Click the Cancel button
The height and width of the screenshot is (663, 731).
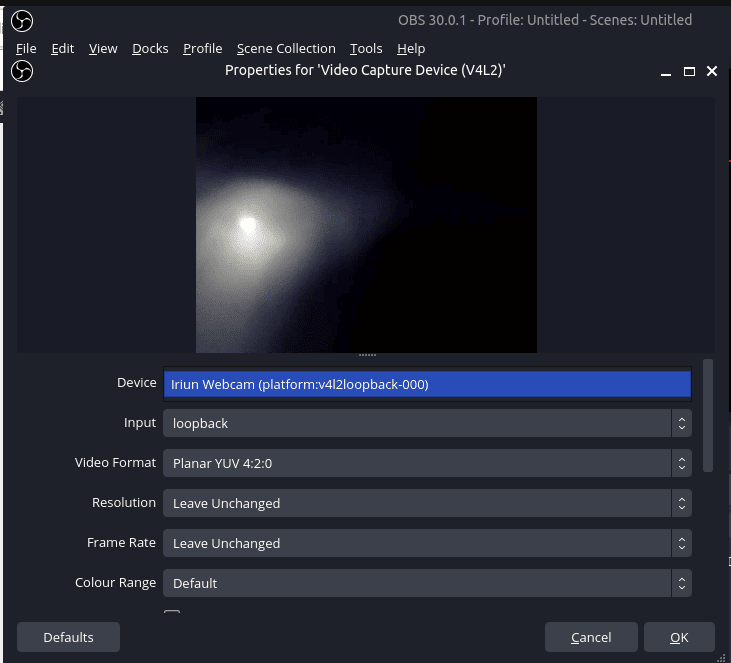coord(591,637)
